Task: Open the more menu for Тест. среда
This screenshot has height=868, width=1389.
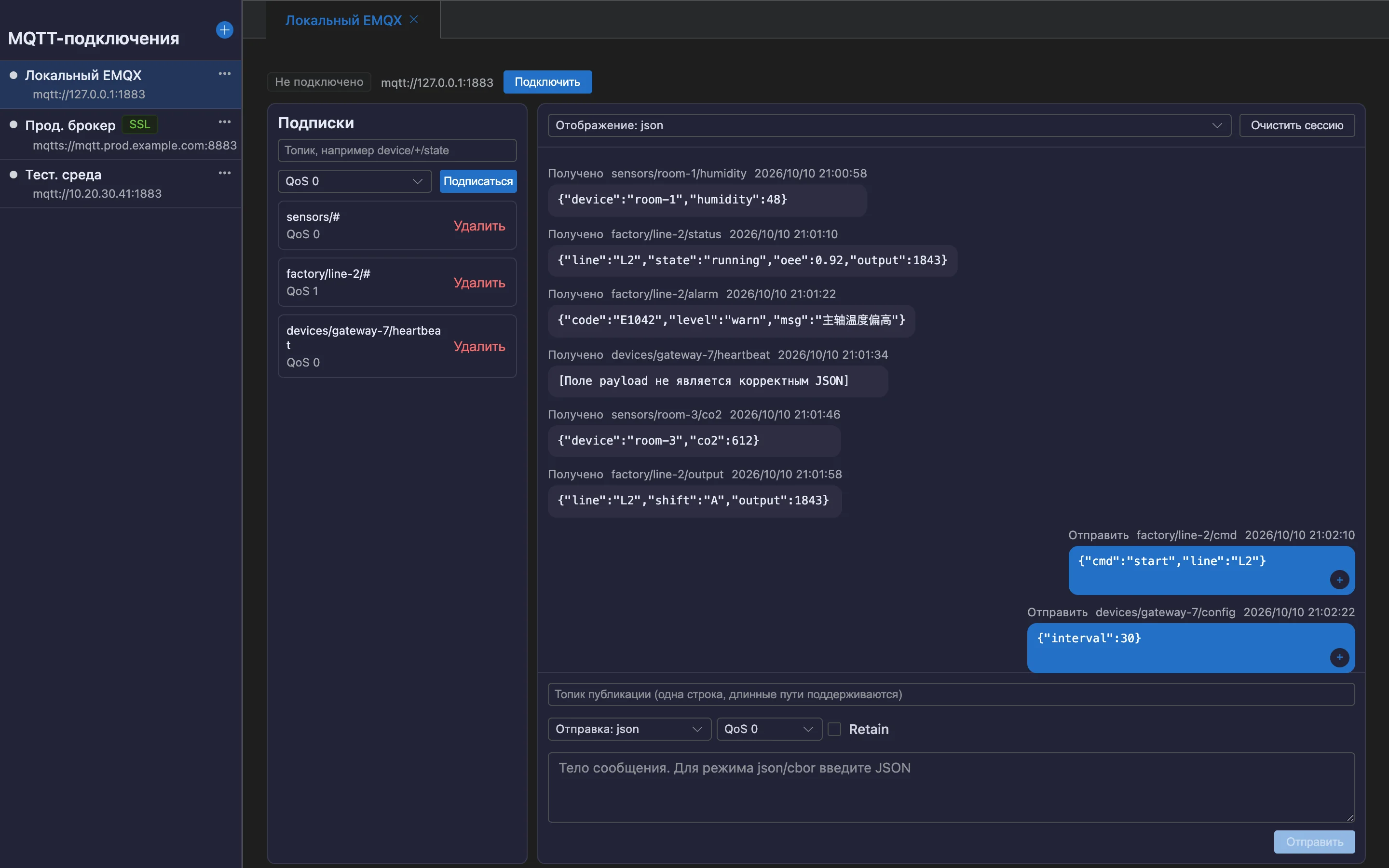Action: click(x=224, y=173)
